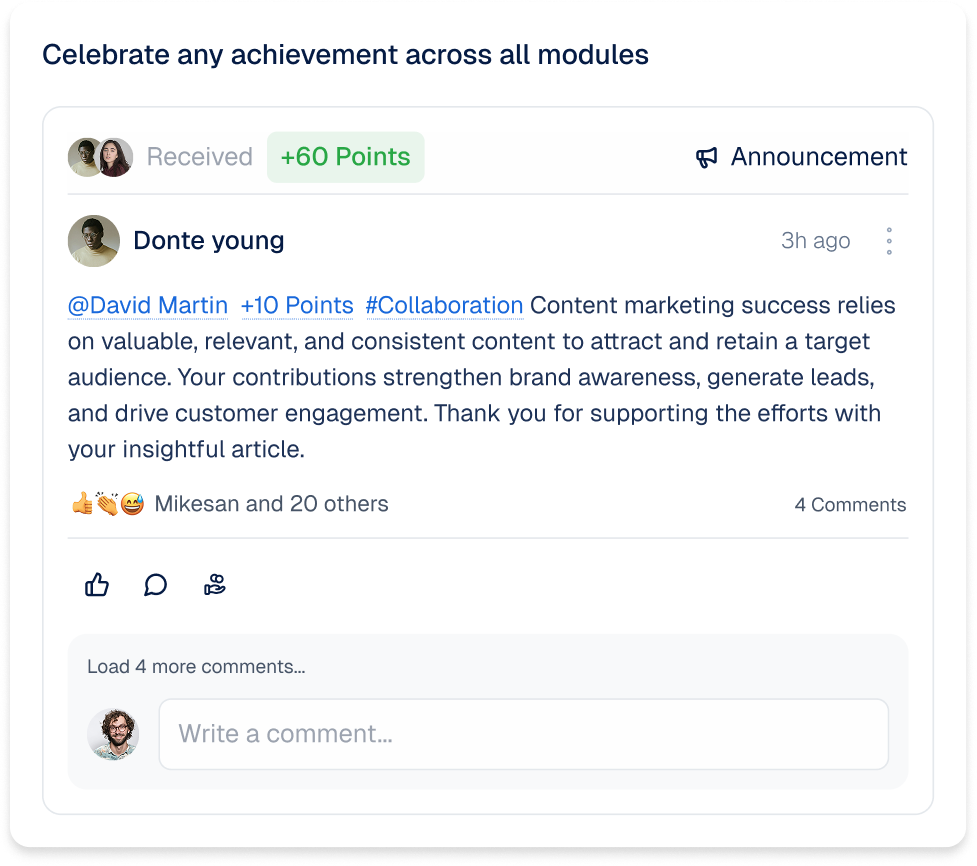Viewport: 977px width, 866px height.
Task: Expand the "4 Comments" section
Action: point(850,504)
